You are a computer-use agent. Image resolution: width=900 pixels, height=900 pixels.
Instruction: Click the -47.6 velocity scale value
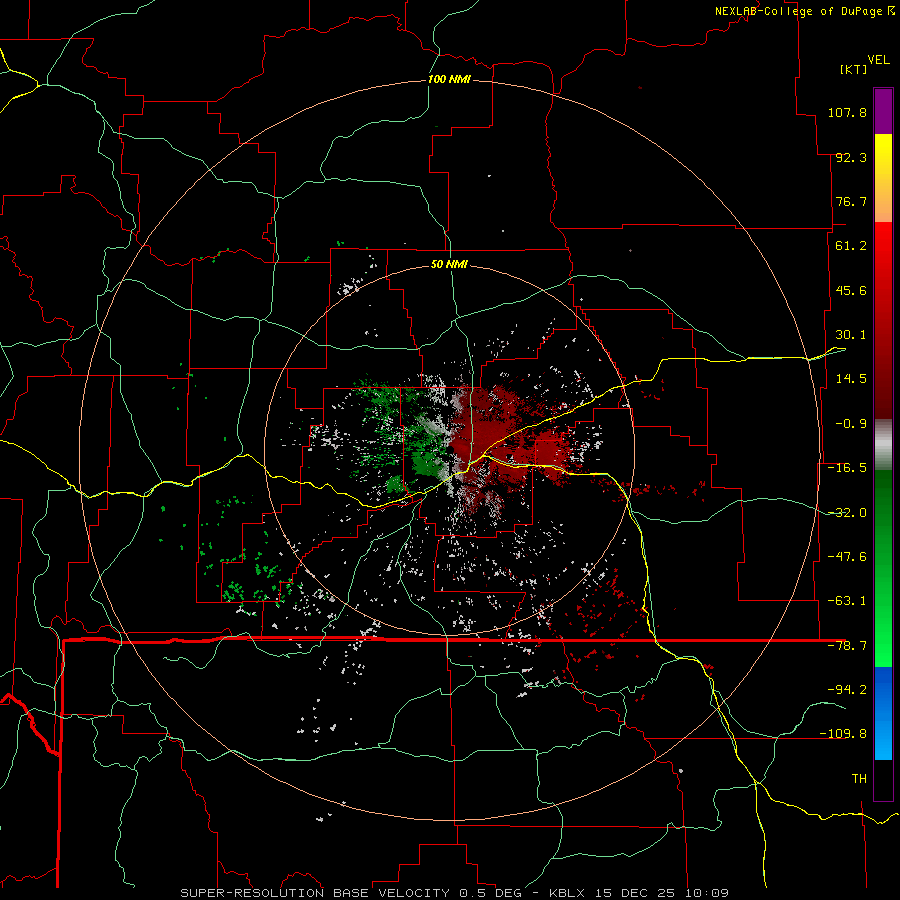click(x=847, y=557)
